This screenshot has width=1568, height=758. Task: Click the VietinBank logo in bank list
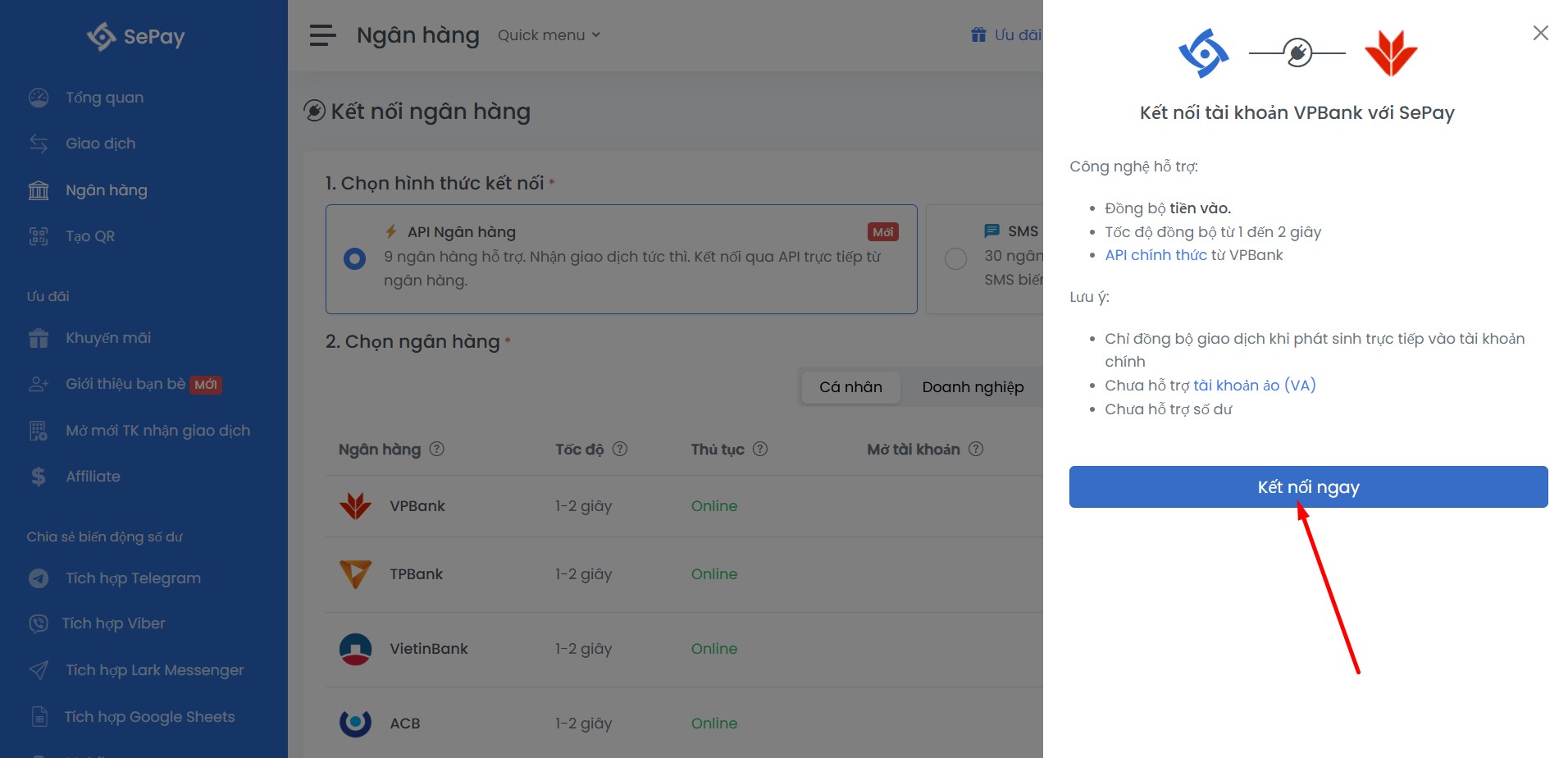click(355, 649)
